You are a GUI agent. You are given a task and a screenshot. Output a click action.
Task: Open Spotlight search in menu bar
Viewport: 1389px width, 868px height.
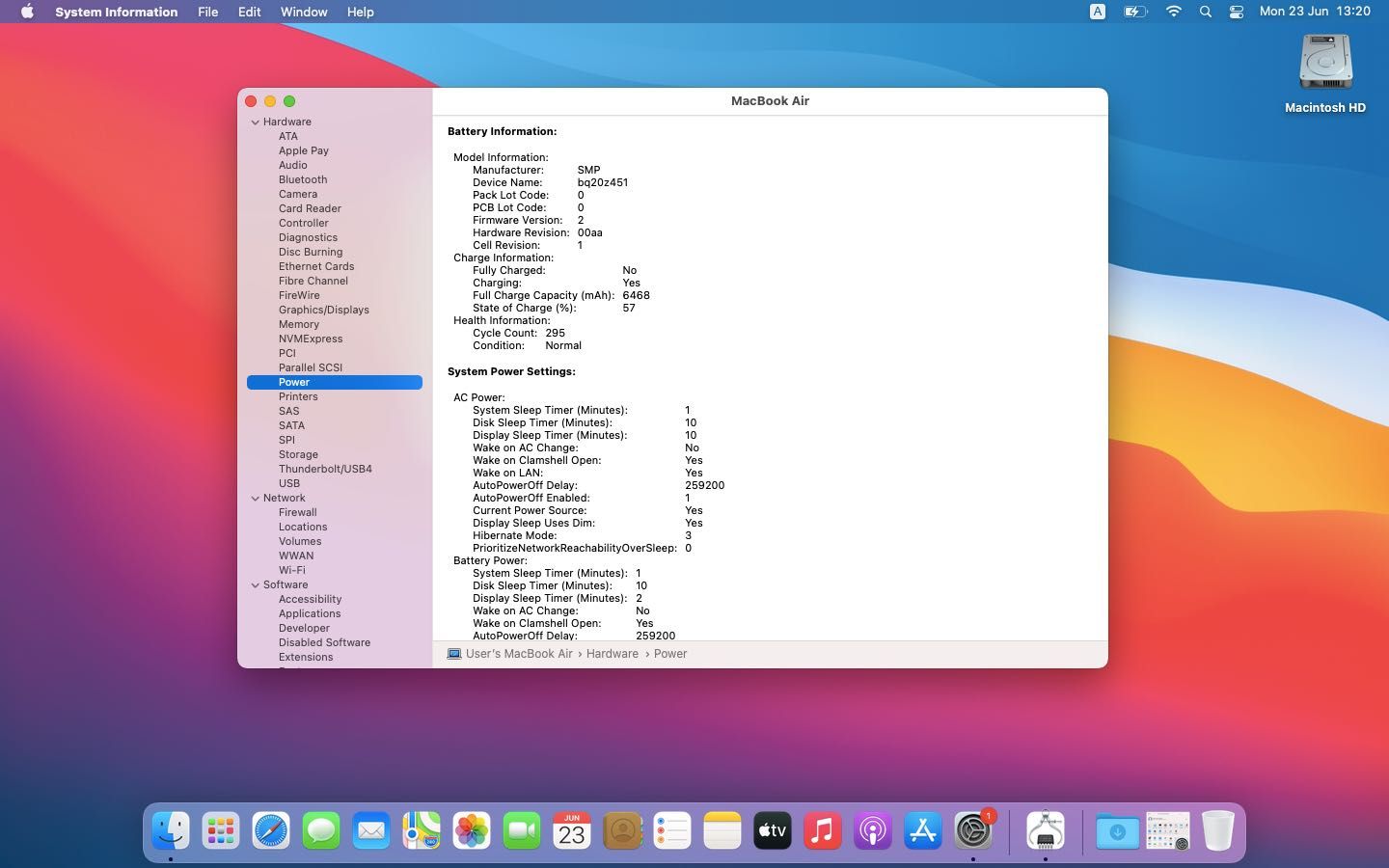point(1205,12)
